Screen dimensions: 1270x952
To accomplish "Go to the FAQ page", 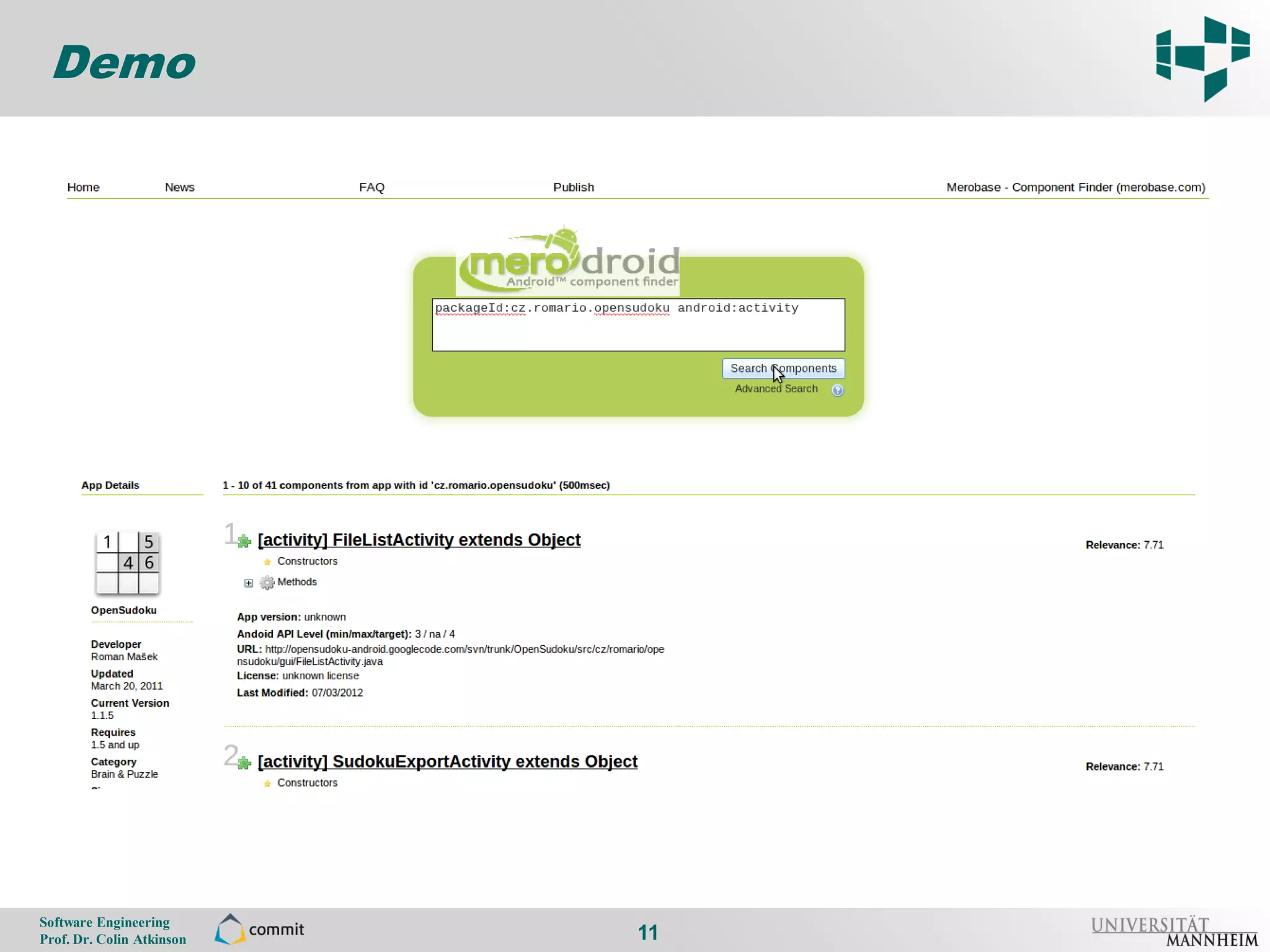I will click(x=371, y=187).
